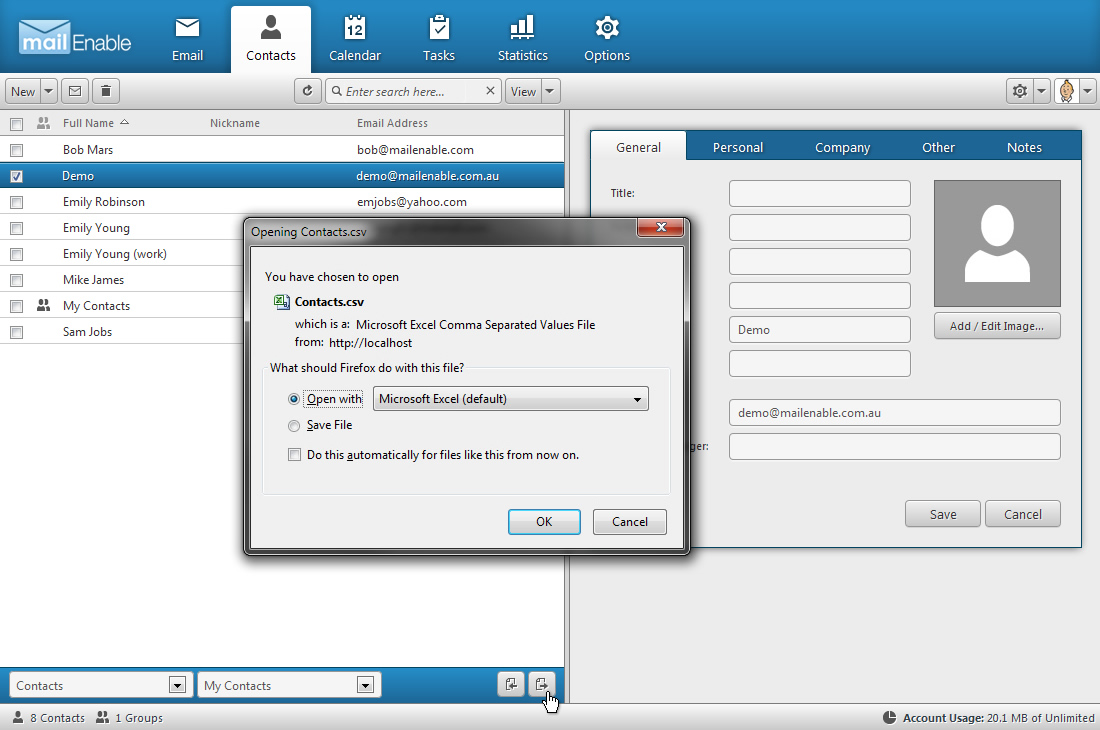Open the toolbar settings gear
1100x730 pixels.
1020,91
